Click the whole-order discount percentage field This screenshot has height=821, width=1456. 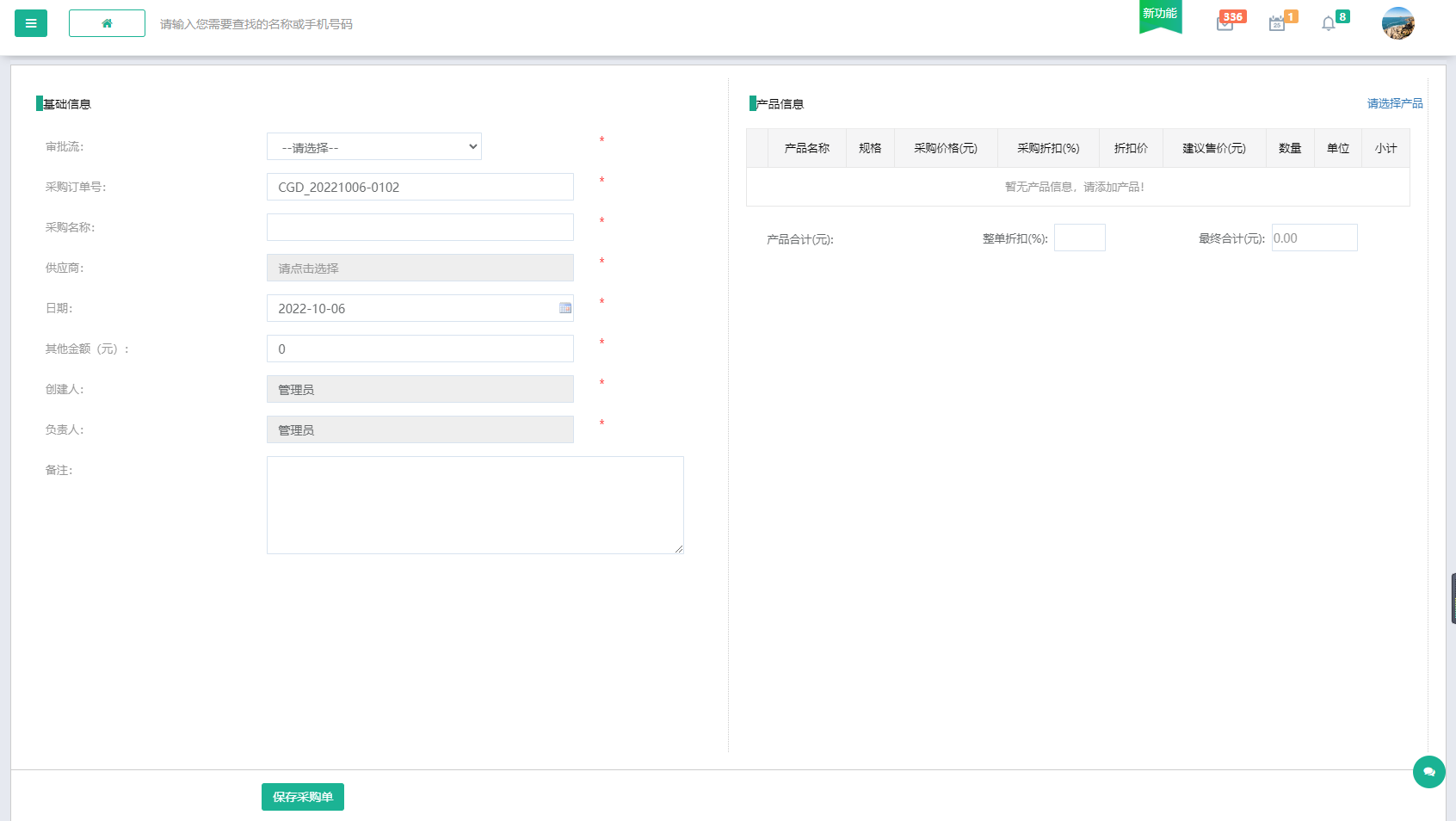click(1079, 238)
